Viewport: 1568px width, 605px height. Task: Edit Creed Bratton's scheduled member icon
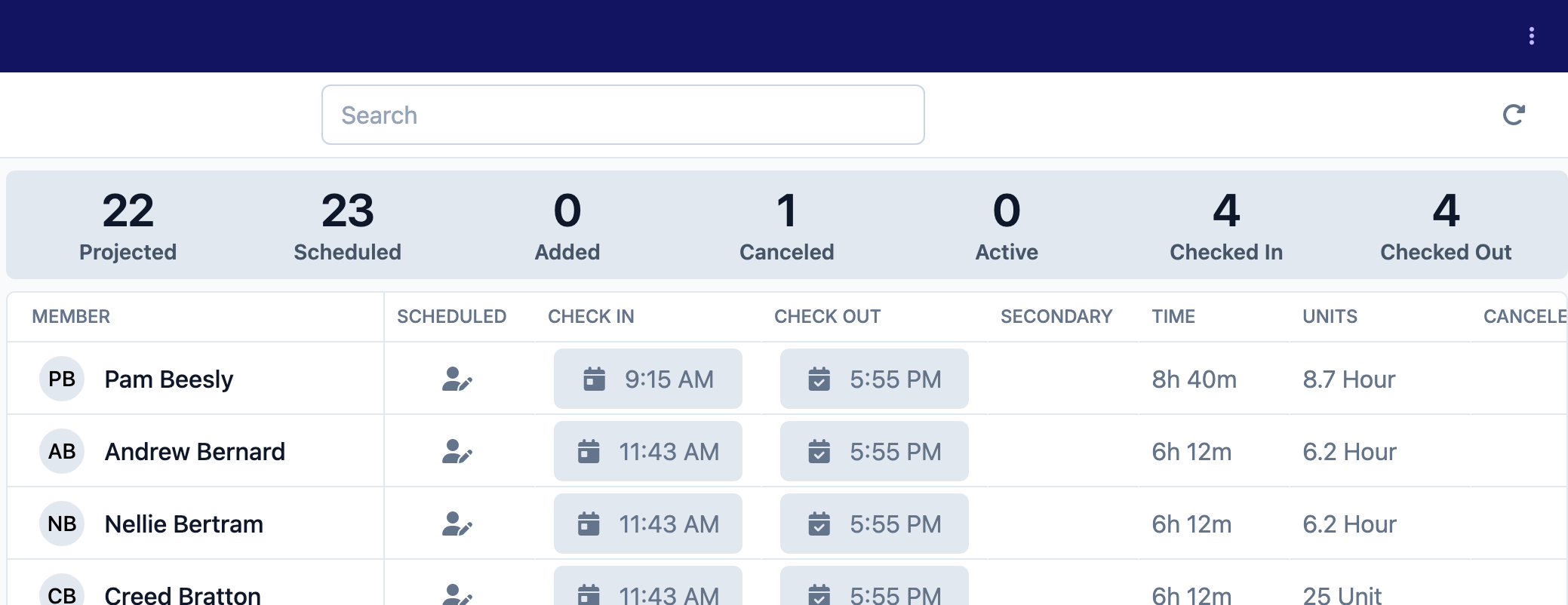[x=457, y=594]
